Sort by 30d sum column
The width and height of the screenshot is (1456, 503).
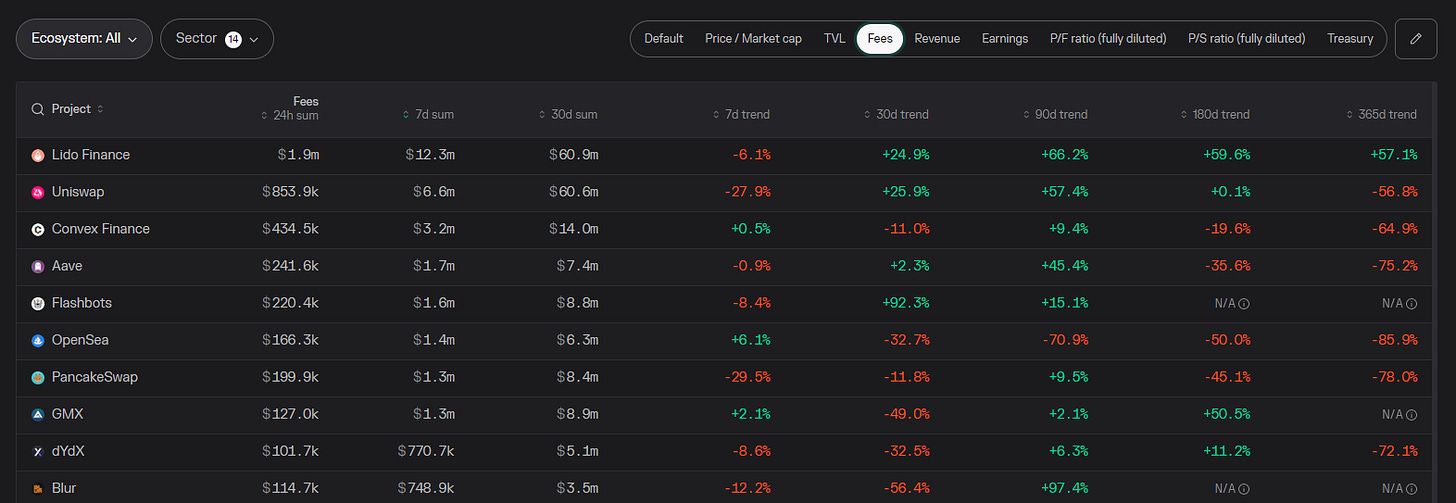click(x=568, y=115)
